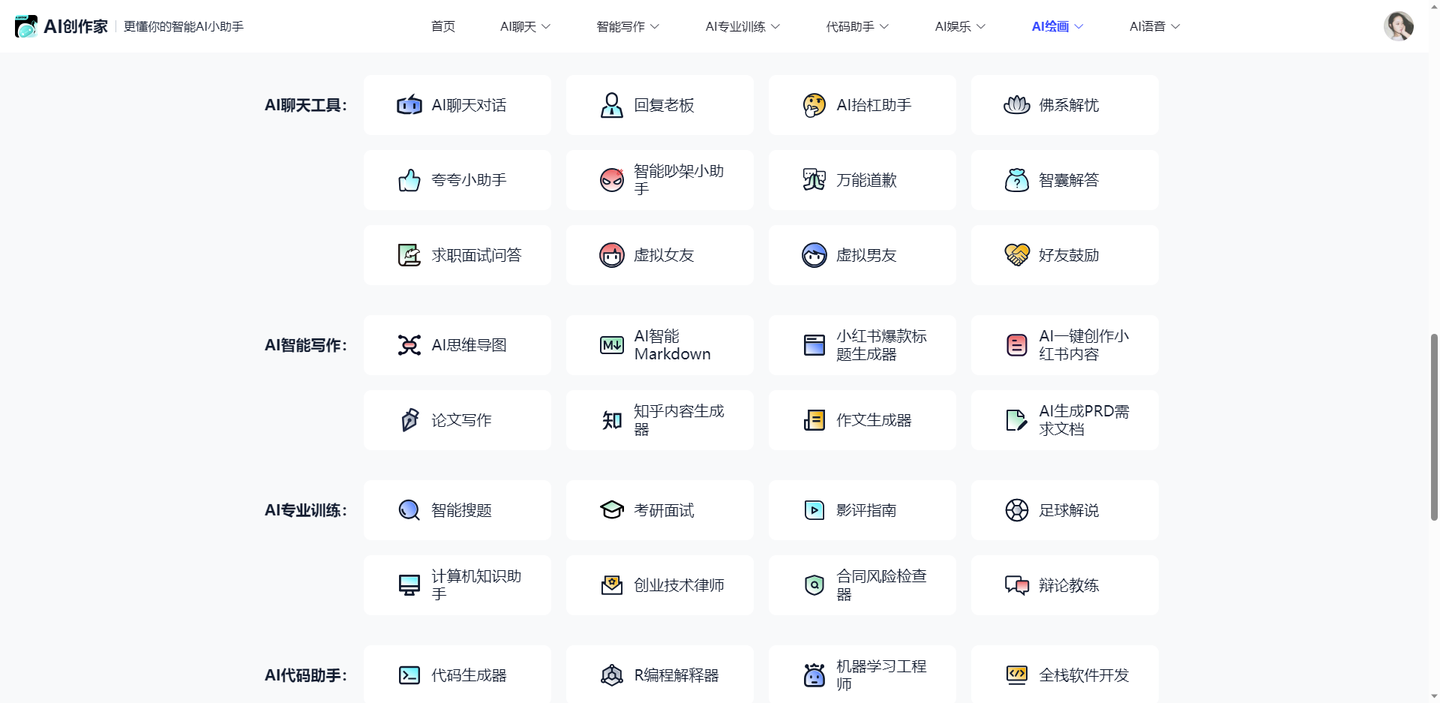This screenshot has width=1440, height=703.
Task: Click the 足球解说 soccer ball icon
Action: (x=1016, y=510)
